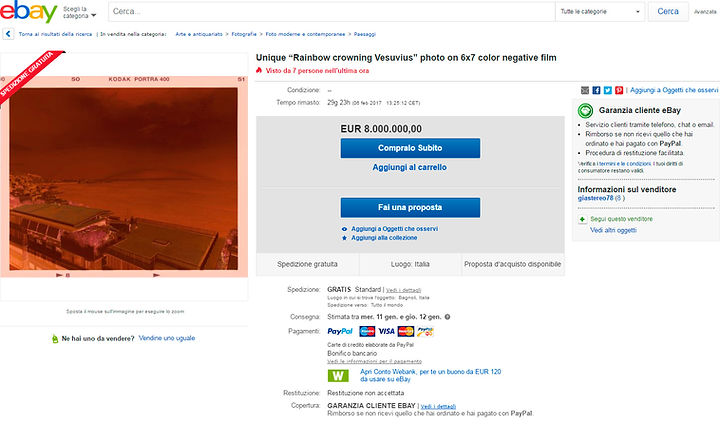Open termini e le condizioni link
The width and height of the screenshot is (720, 443).
coord(625,163)
